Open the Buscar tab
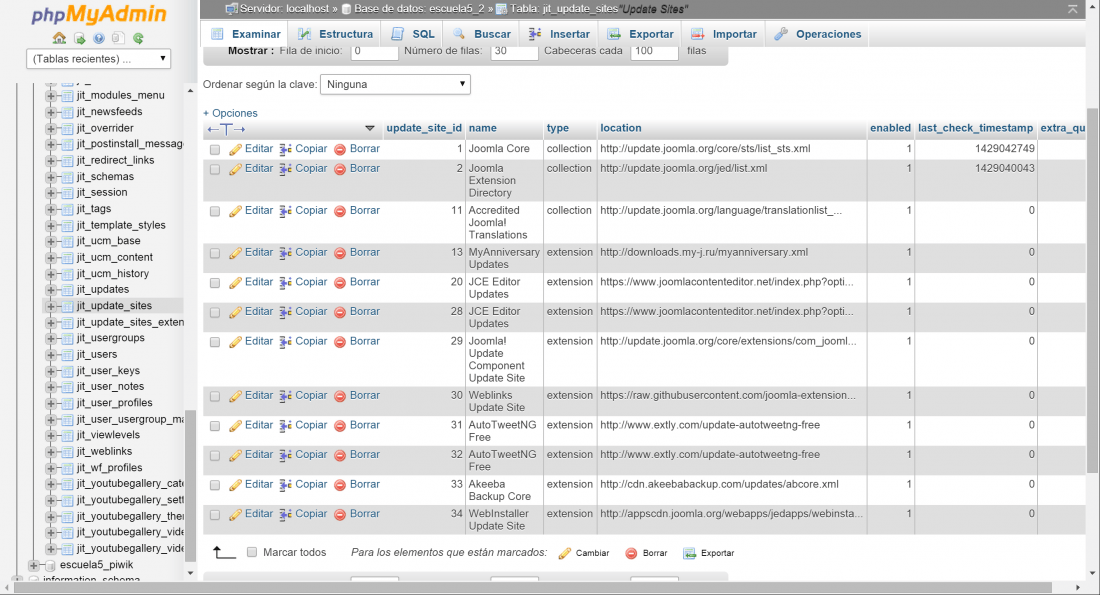The height and width of the screenshot is (595, 1100). [x=482, y=34]
